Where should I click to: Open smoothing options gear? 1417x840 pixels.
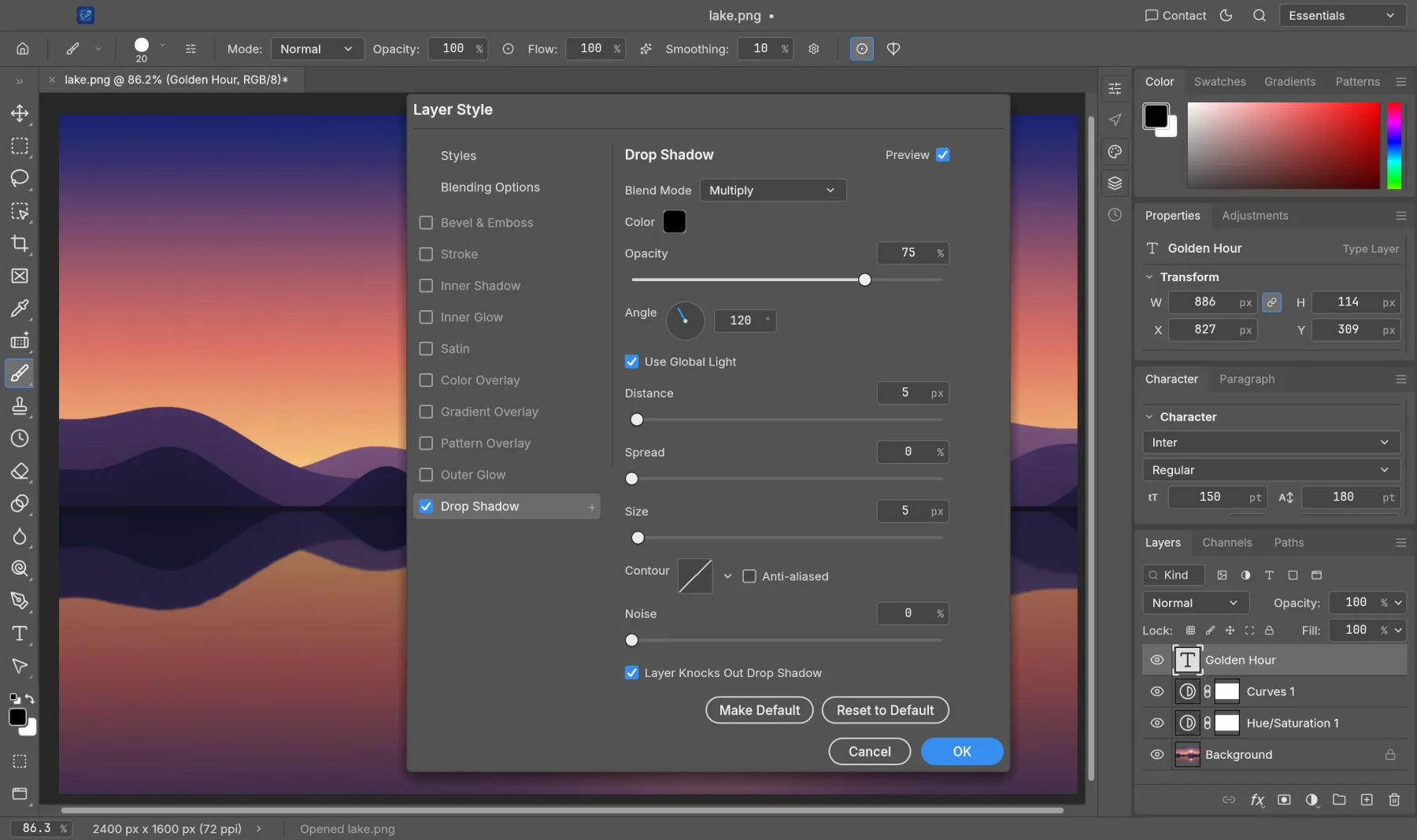click(814, 49)
